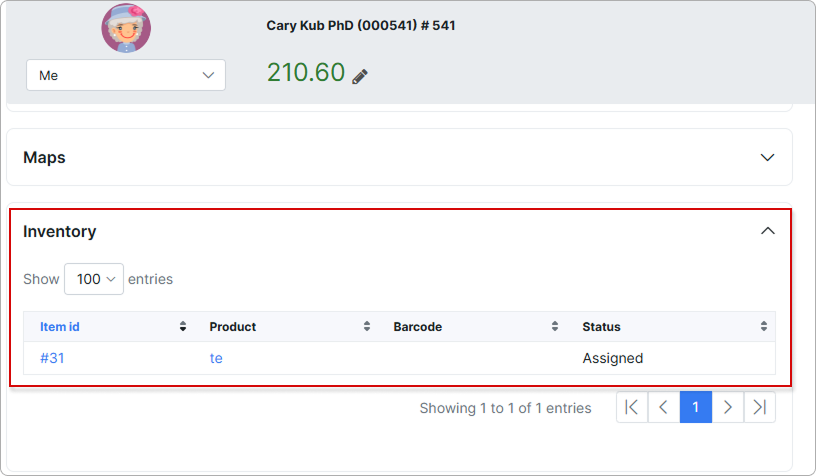Go to next page of entries
The height and width of the screenshot is (476, 816).
click(x=728, y=407)
